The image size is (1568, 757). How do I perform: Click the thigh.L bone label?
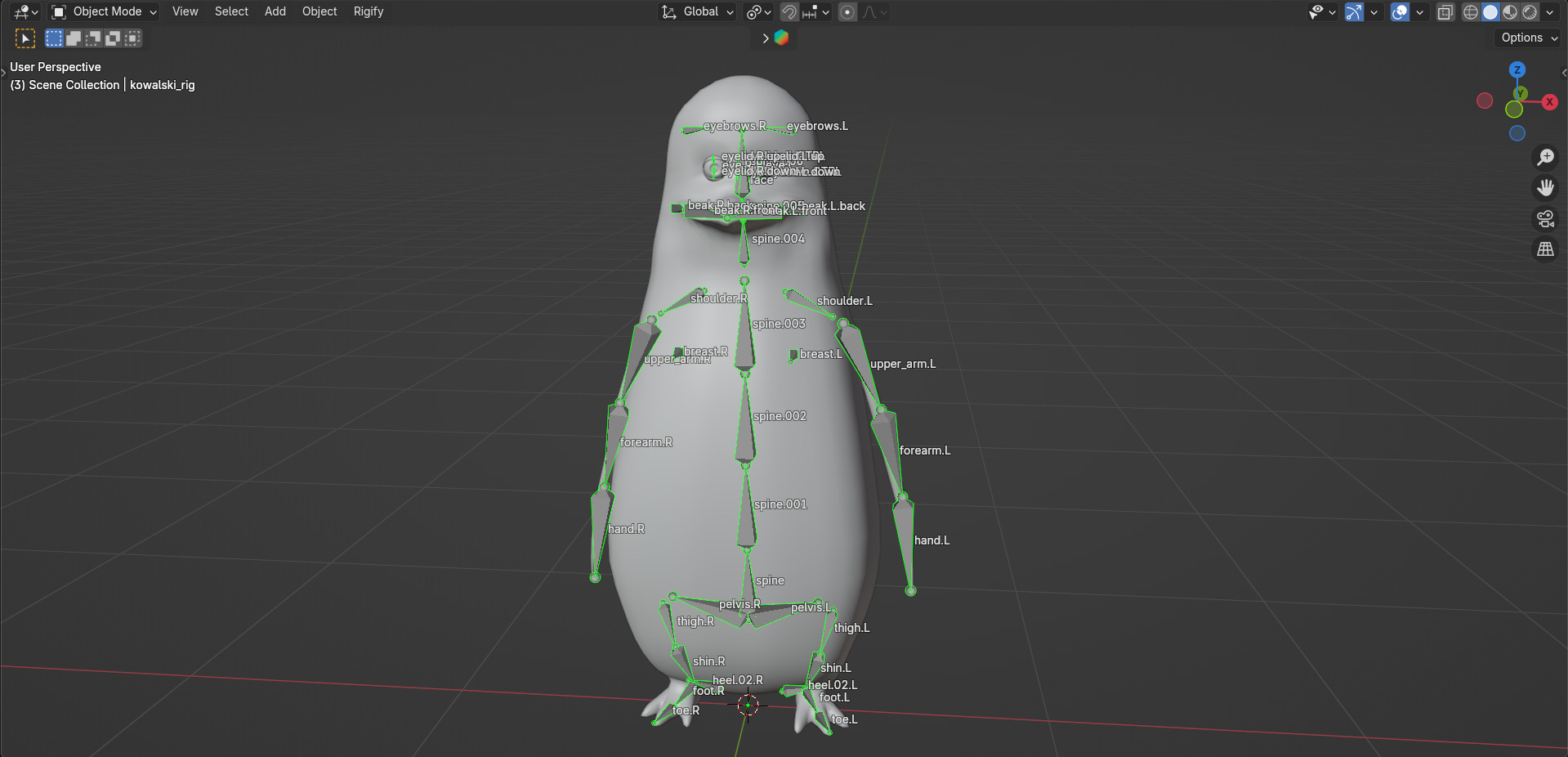coord(851,628)
